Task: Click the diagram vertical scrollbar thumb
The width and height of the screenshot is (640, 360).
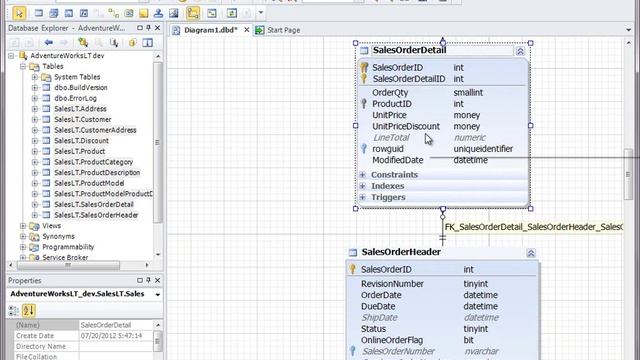Action: pyautogui.click(x=628, y=175)
